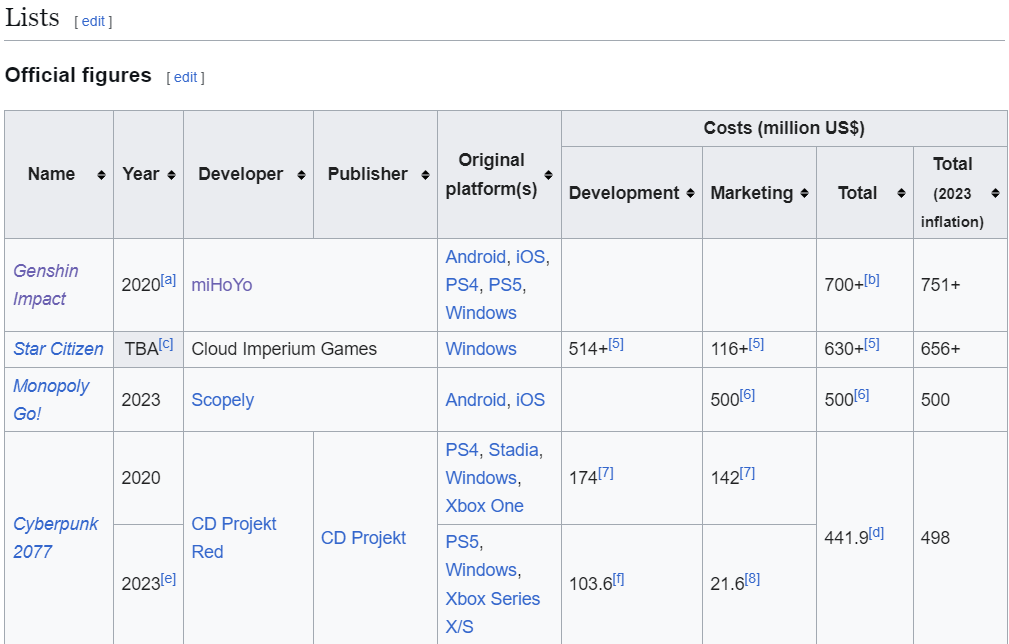Viewport: 1009px width, 644px height.
Task: Sort by Total (2023 inflation) arrows
Action: pos(995,193)
